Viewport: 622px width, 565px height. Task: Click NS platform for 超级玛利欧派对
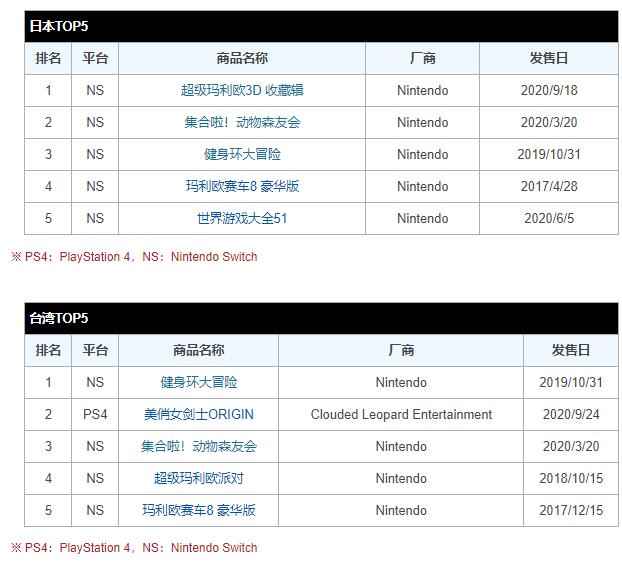(95, 479)
